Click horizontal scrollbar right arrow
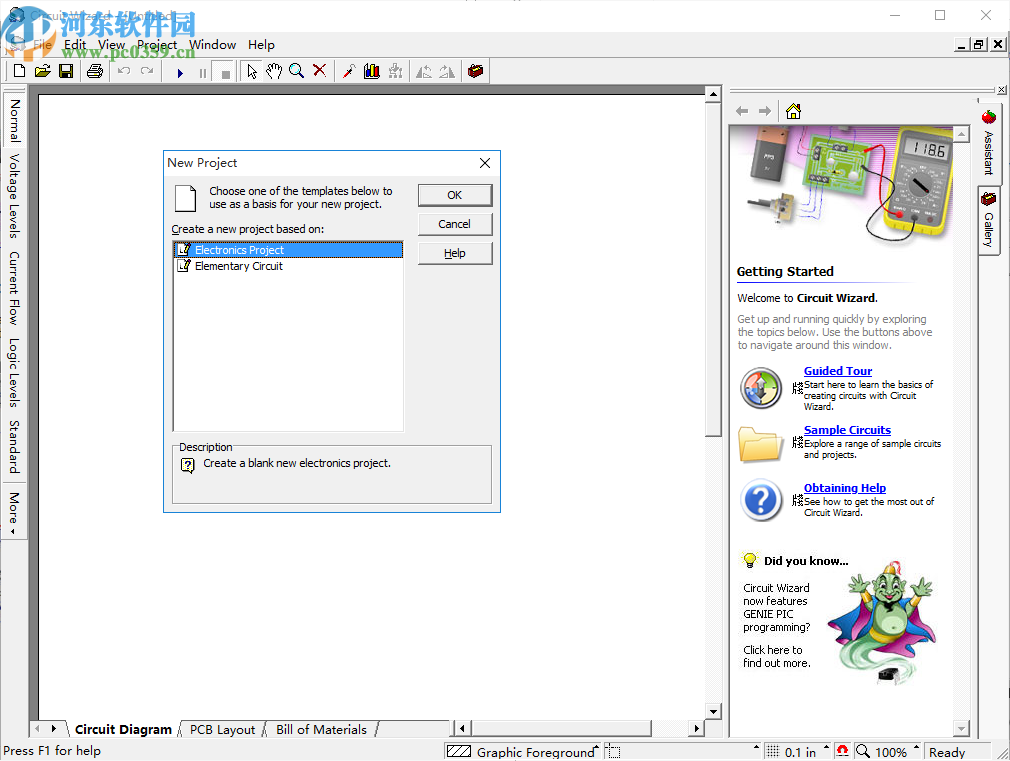The image size is (1010, 761). click(696, 729)
